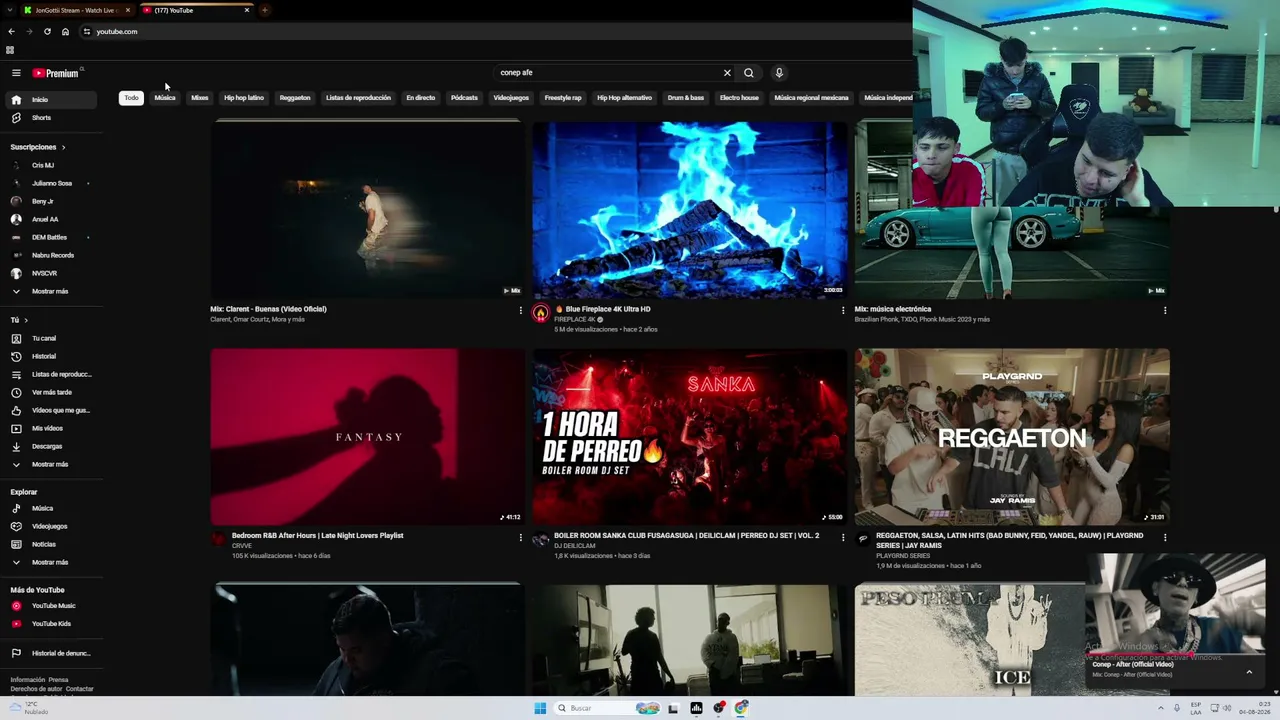Screen dimensions: 1280x720
Task: Select the Freestyle rap filter chip
Action: [563, 98]
